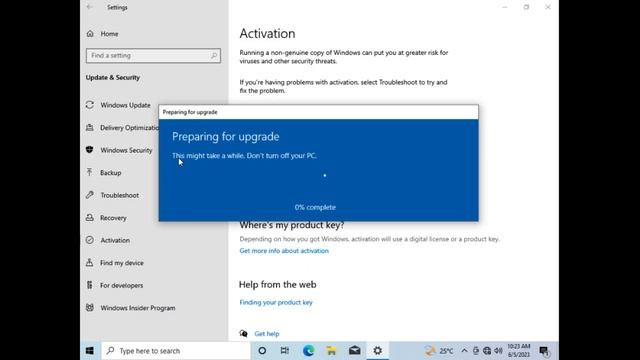Click the Settings gear on taskbar

(x=378, y=351)
